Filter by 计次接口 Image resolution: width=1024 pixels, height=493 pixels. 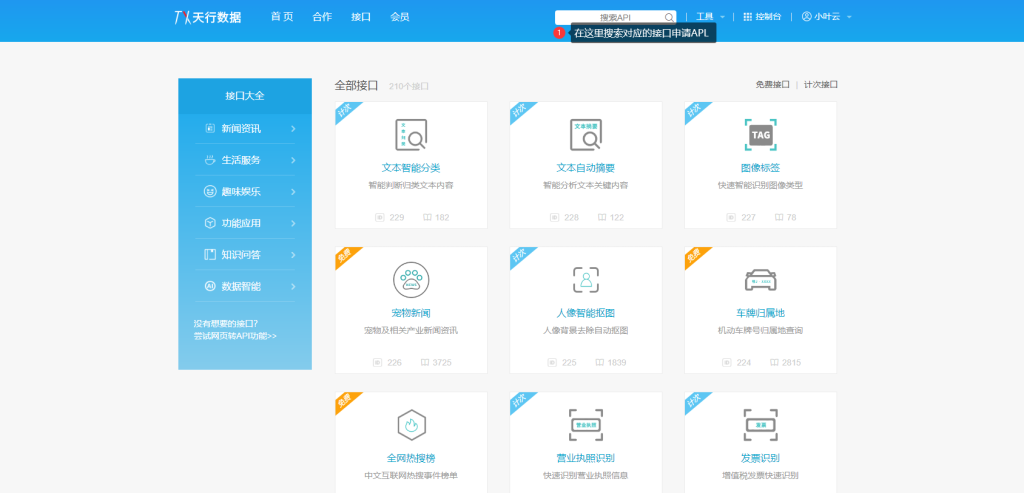pyautogui.click(x=821, y=85)
